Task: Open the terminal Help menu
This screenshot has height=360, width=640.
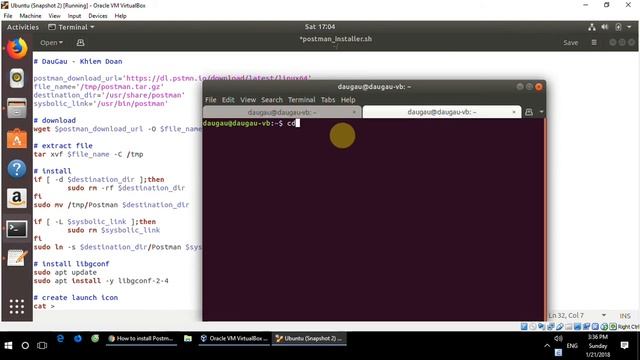Action: (x=348, y=100)
